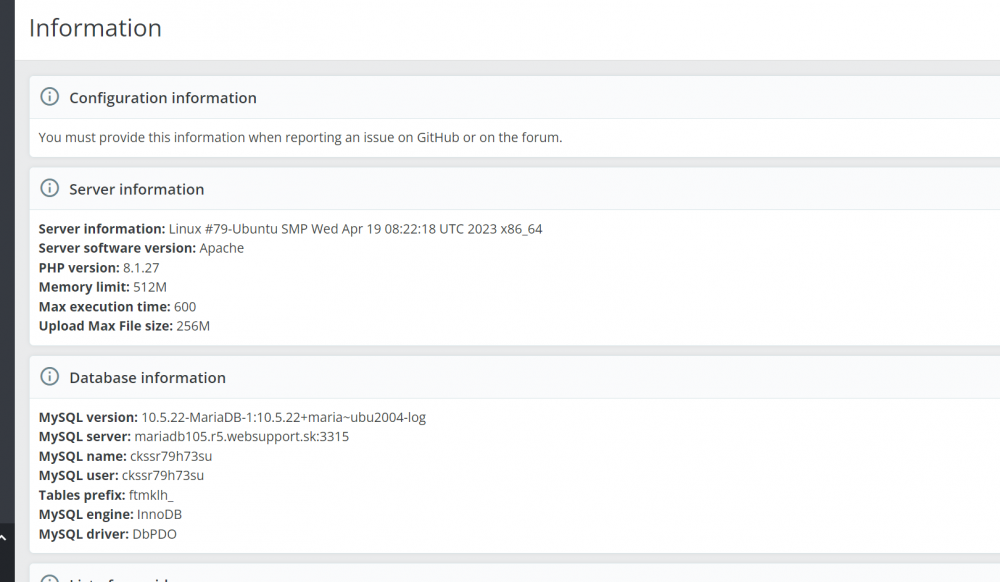Click the Information page title
This screenshot has height=582, width=1000.
pos(95,28)
